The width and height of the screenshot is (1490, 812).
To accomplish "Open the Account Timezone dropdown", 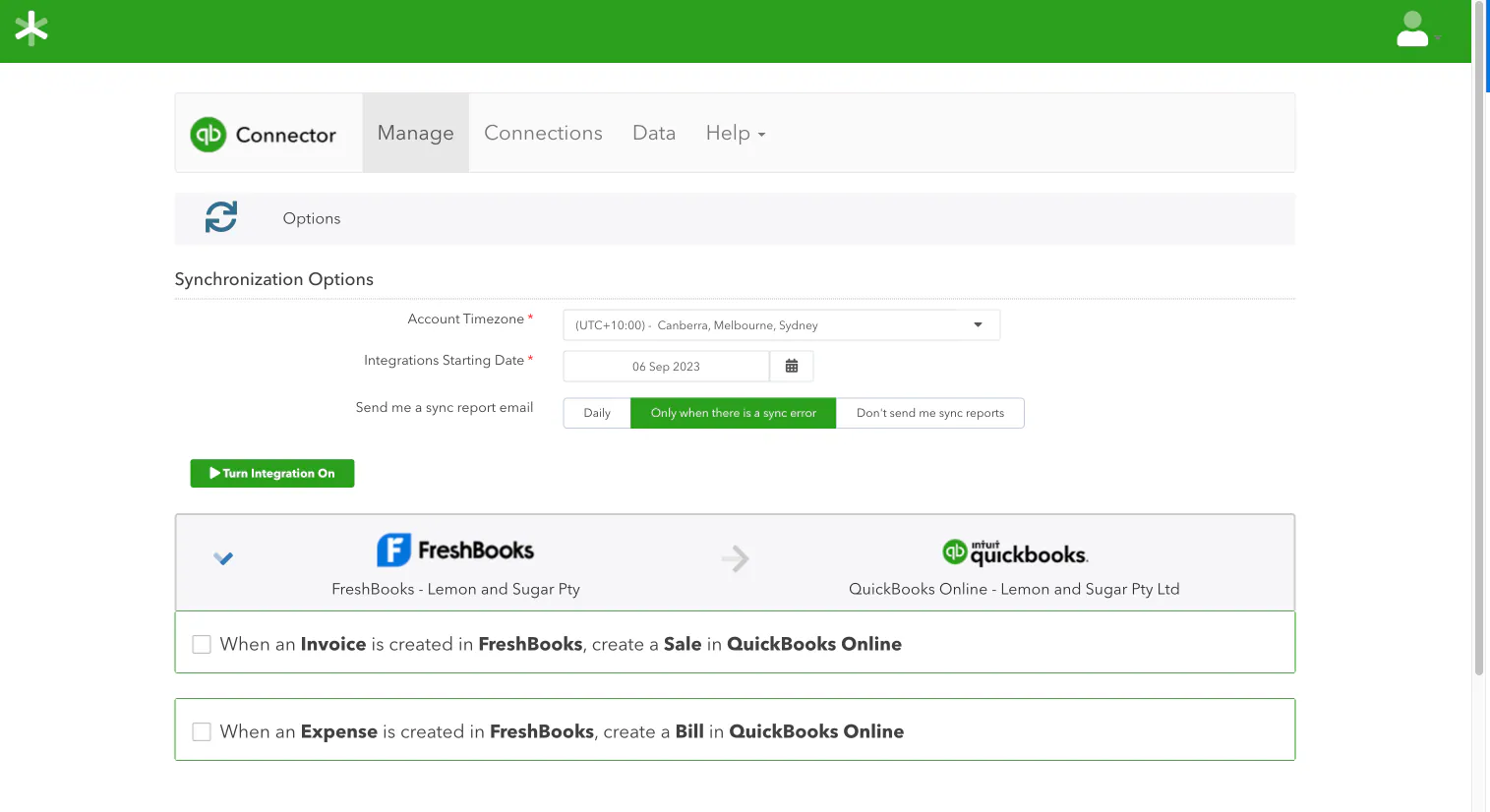I will (782, 325).
